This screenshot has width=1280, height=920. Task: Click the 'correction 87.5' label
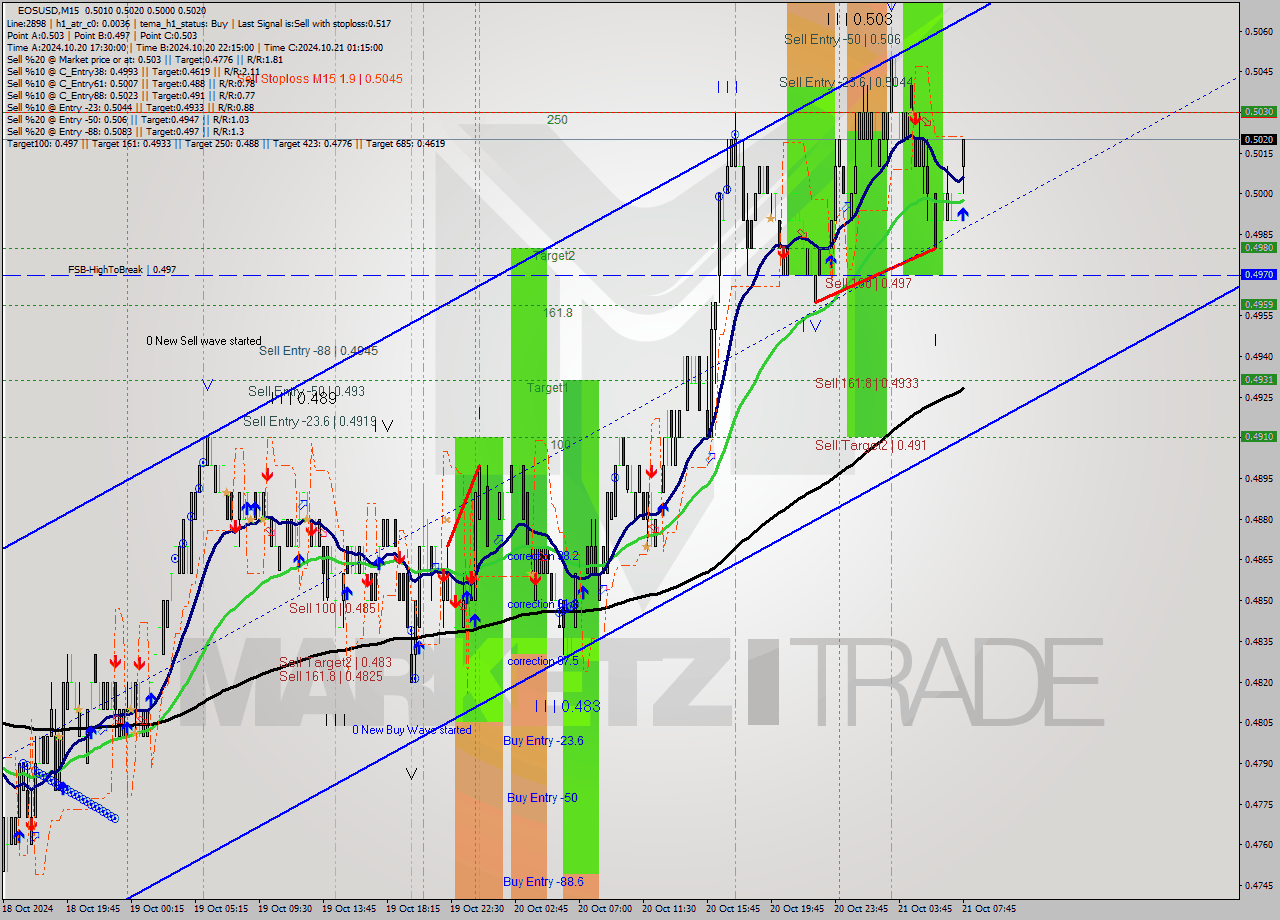click(544, 661)
